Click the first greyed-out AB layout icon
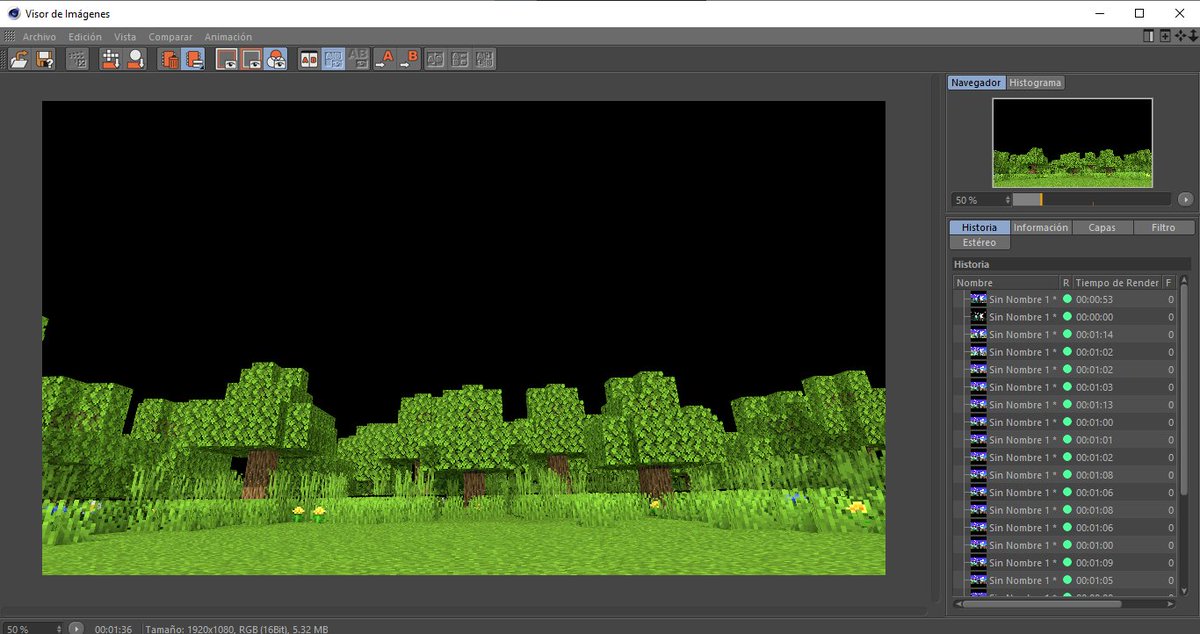The width and height of the screenshot is (1200, 634). (436, 60)
